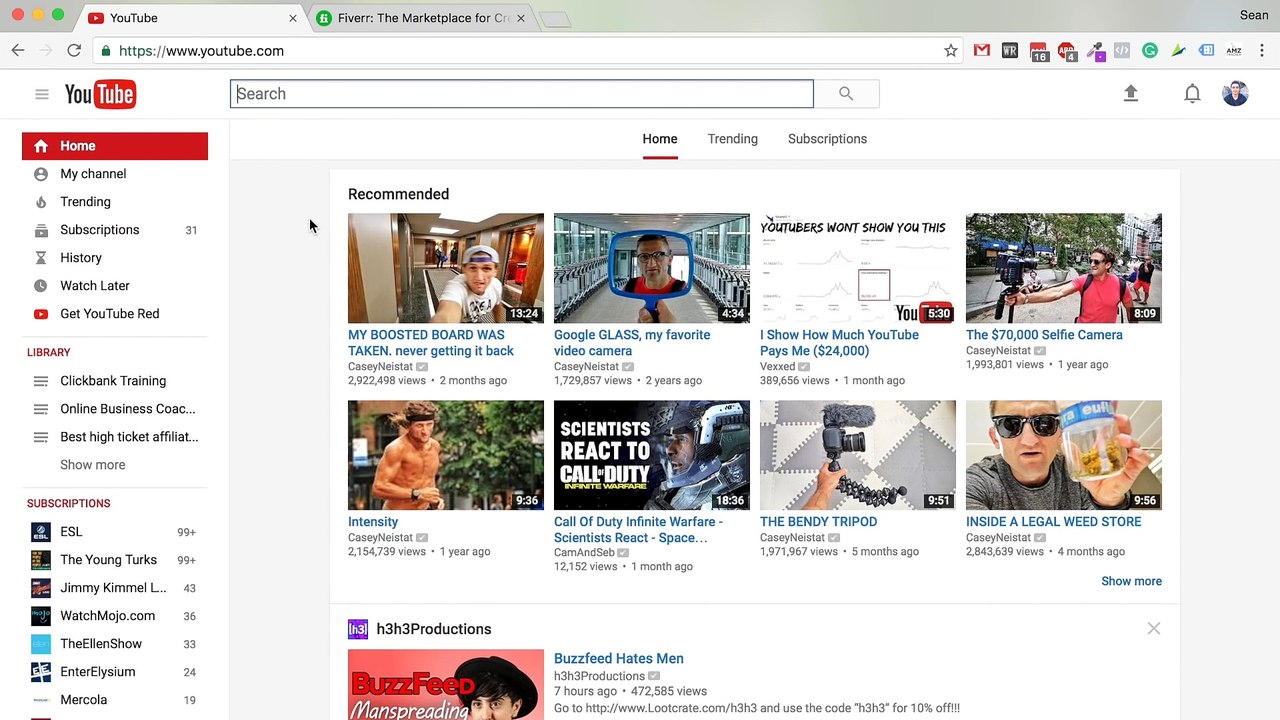Open the Boosted Board video thumbnail
Screen dimensions: 1280x720
coord(446,268)
